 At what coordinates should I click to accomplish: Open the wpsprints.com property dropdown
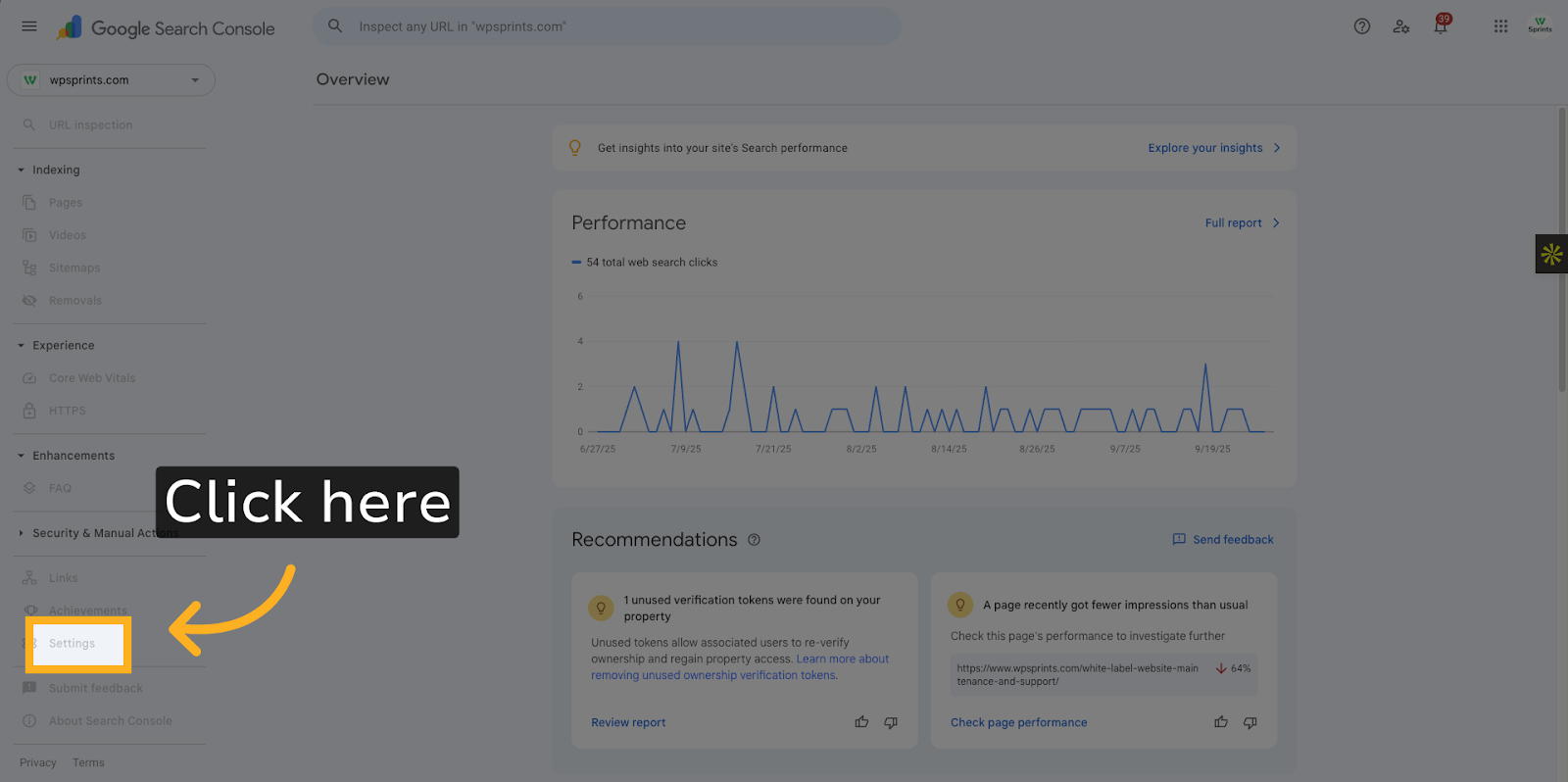(111, 80)
